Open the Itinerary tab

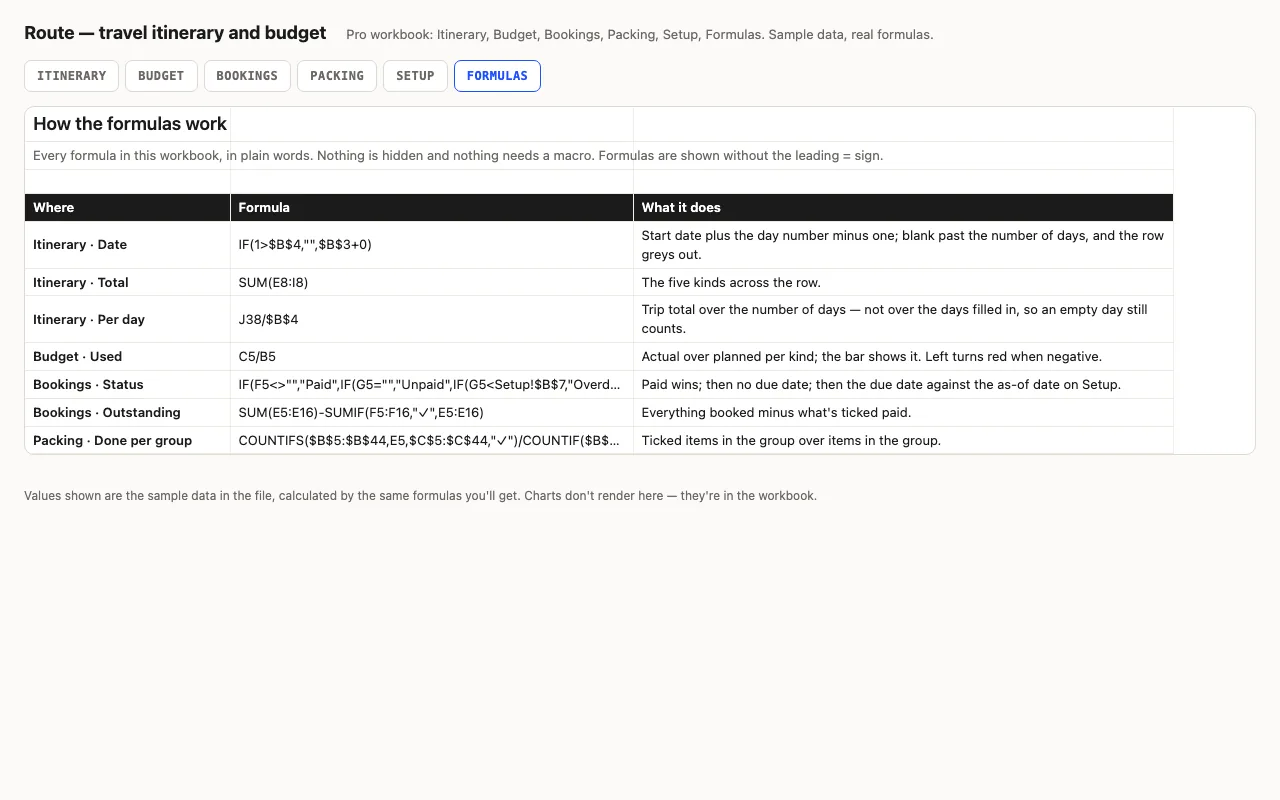pos(71,76)
